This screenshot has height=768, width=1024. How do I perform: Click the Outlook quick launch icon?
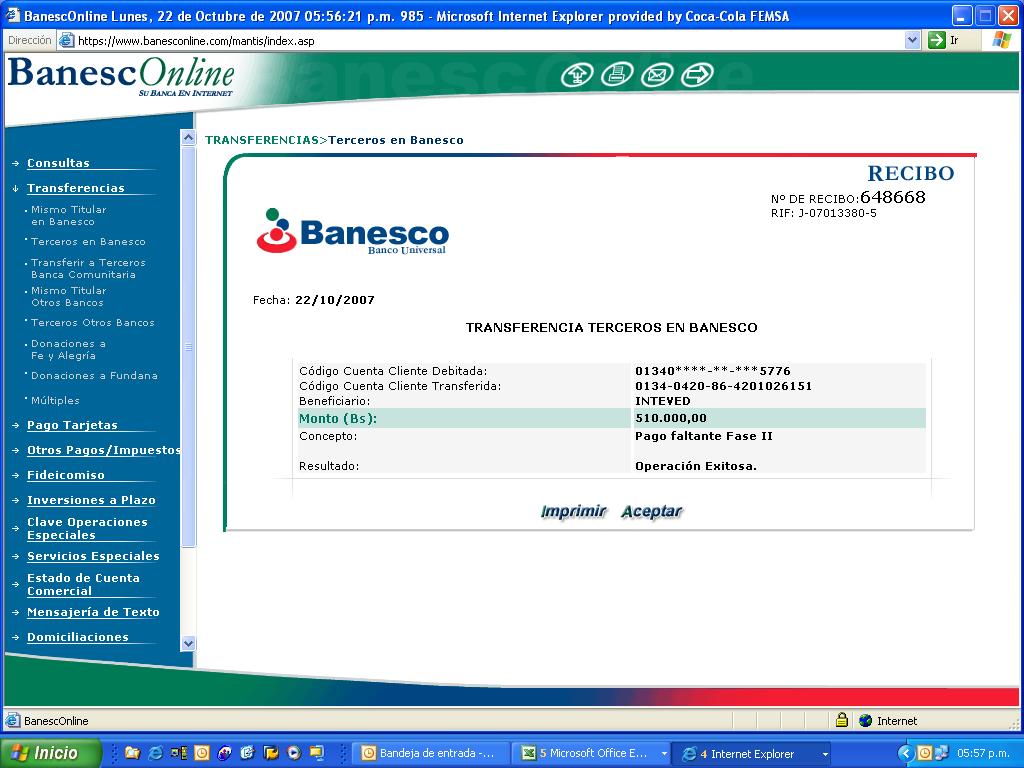click(202, 753)
